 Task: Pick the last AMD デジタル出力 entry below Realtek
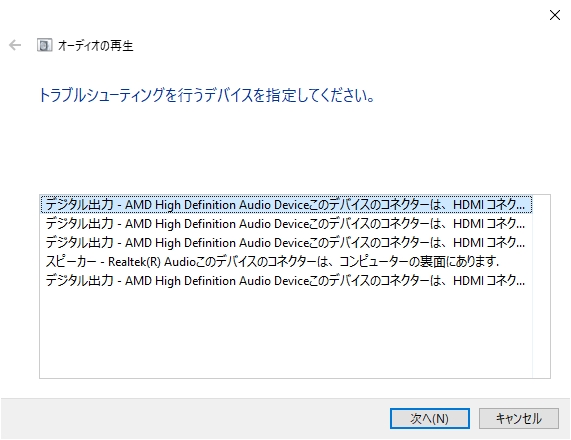pos(286,280)
